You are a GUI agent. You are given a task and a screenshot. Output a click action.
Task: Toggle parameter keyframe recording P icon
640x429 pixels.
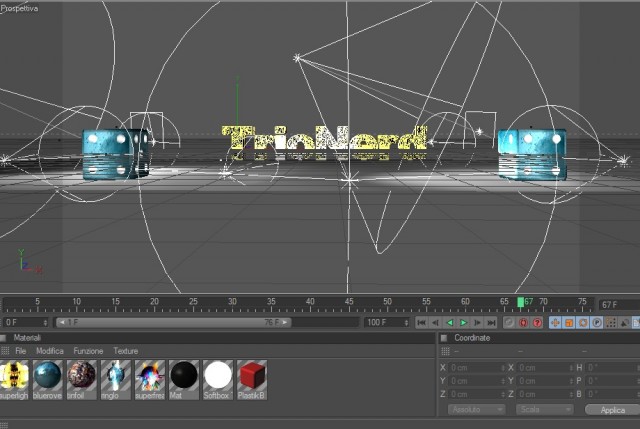click(x=597, y=323)
